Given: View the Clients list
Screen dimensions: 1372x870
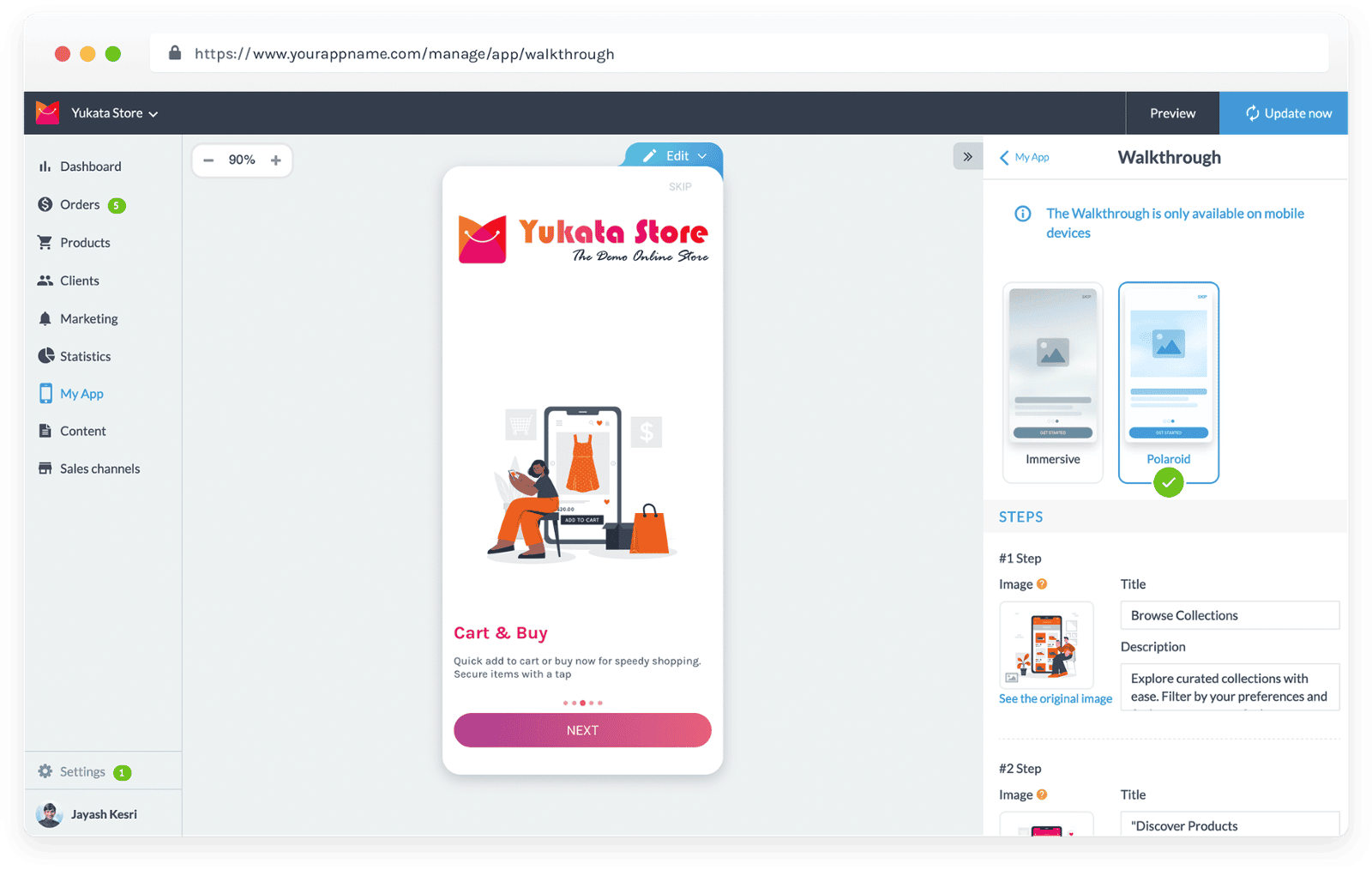Looking at the screenshot, I should pyautogui.click(x=80, y=280).
